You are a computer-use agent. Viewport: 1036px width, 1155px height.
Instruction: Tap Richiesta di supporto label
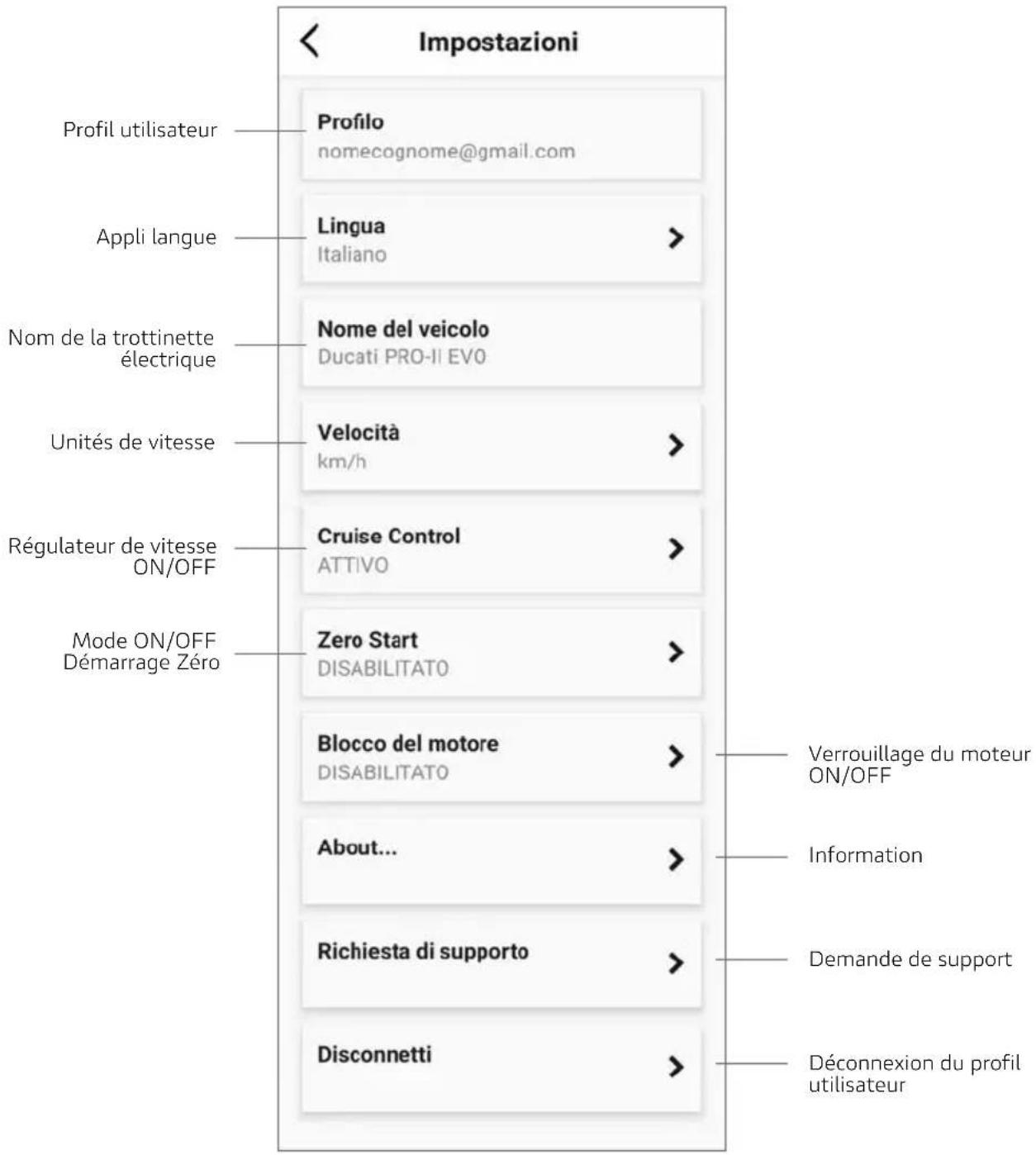point(423,952)
